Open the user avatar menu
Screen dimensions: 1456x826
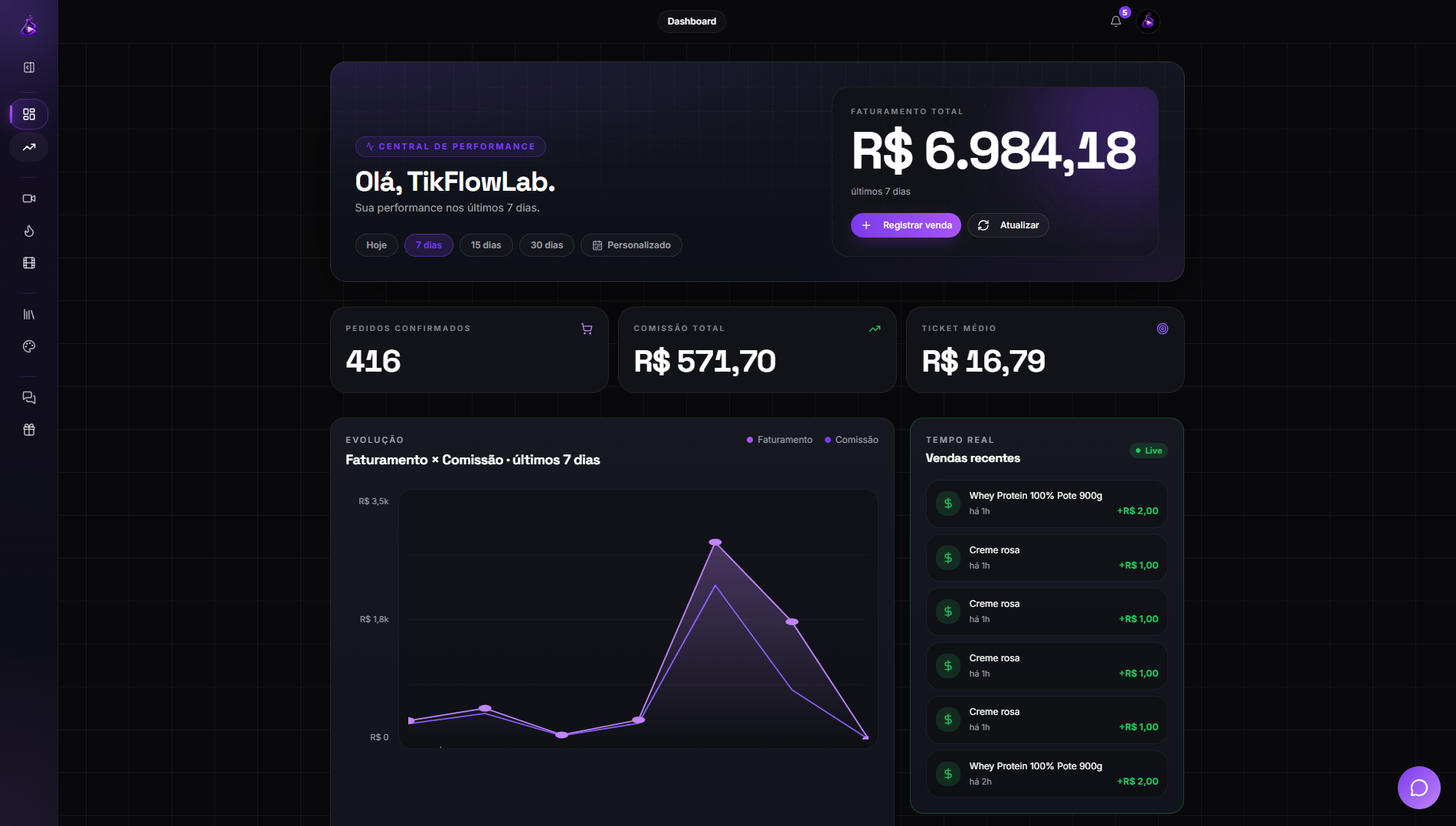click(x=1147, y=21)
